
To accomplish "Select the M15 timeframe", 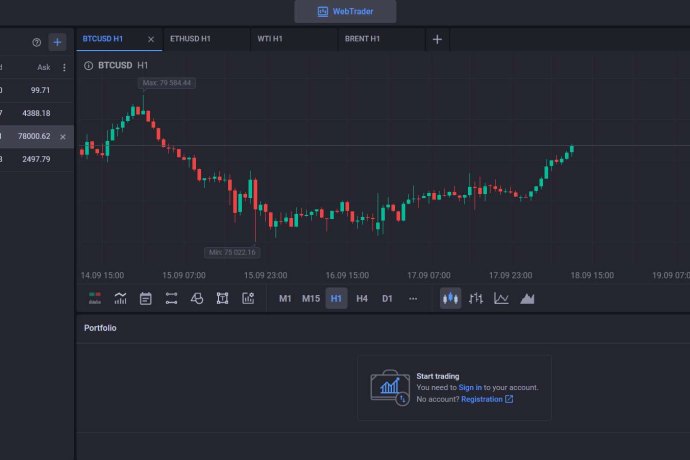I will pyautogui.click(x=311, y=298).
